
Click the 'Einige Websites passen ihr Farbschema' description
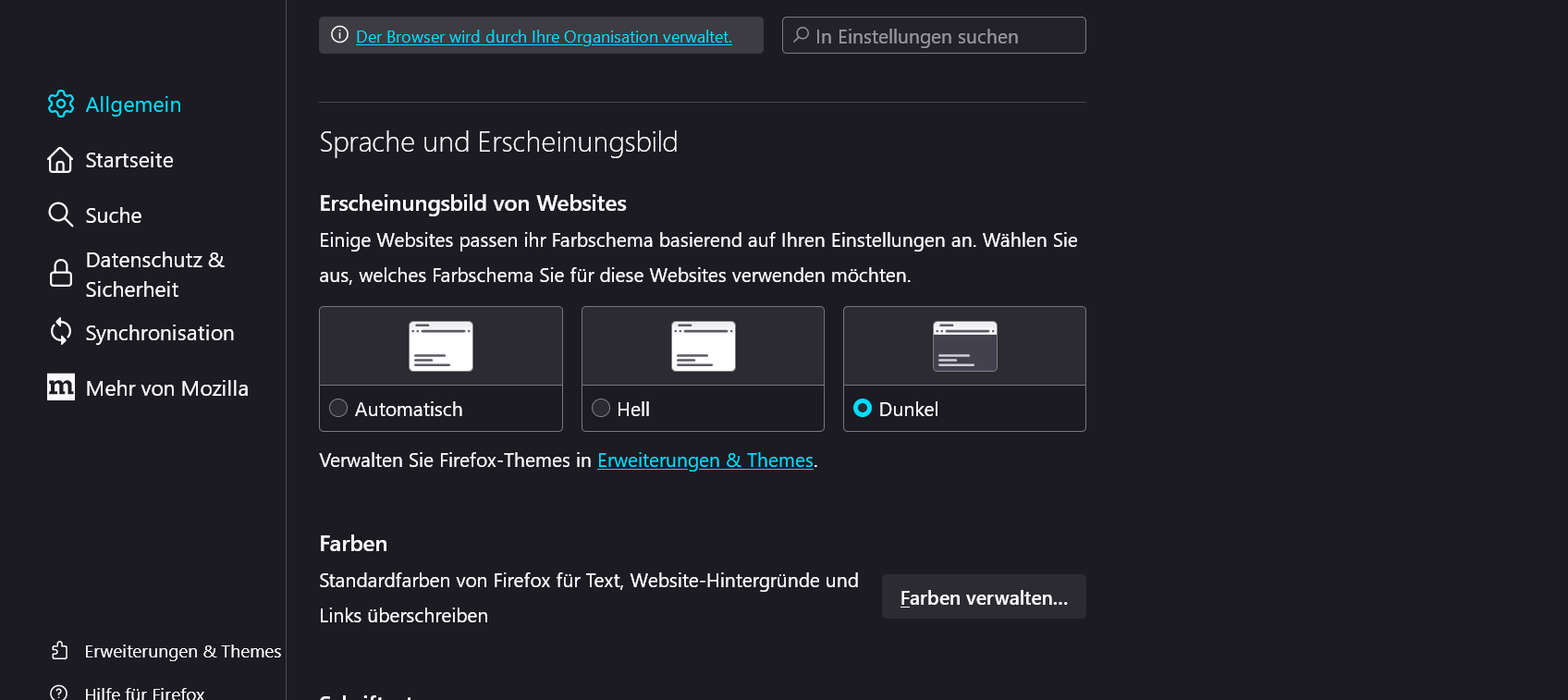click(698, 258)
